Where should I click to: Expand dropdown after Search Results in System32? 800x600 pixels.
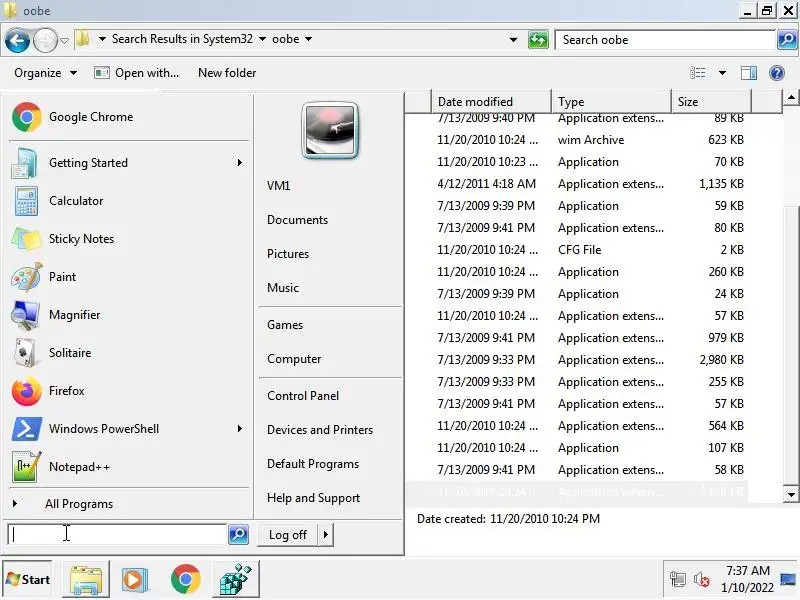(262, 39)
